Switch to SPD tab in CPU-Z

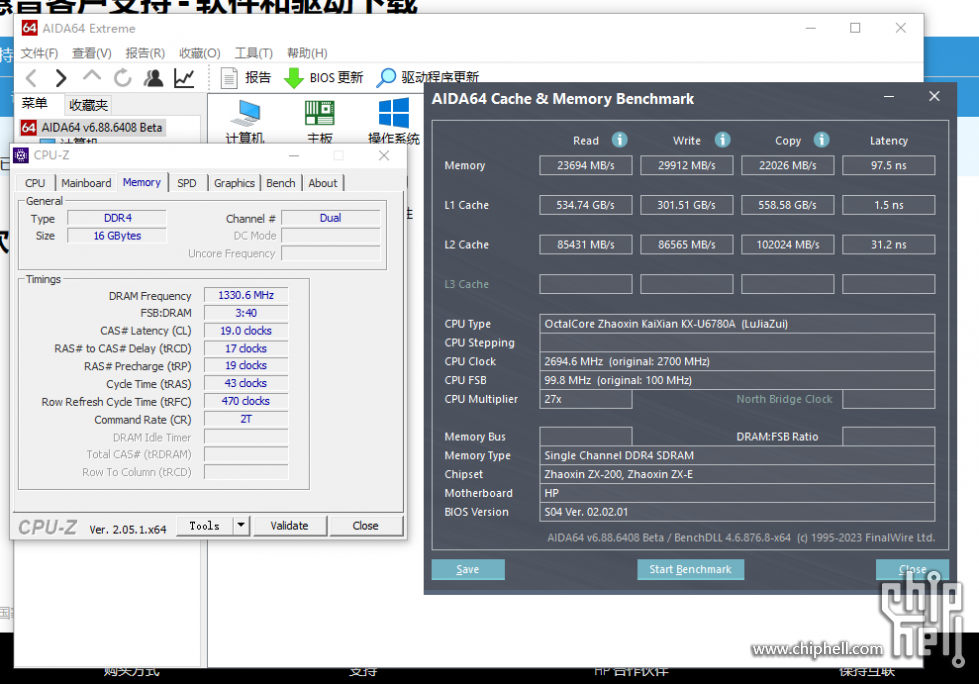click(x=187, y=183)
